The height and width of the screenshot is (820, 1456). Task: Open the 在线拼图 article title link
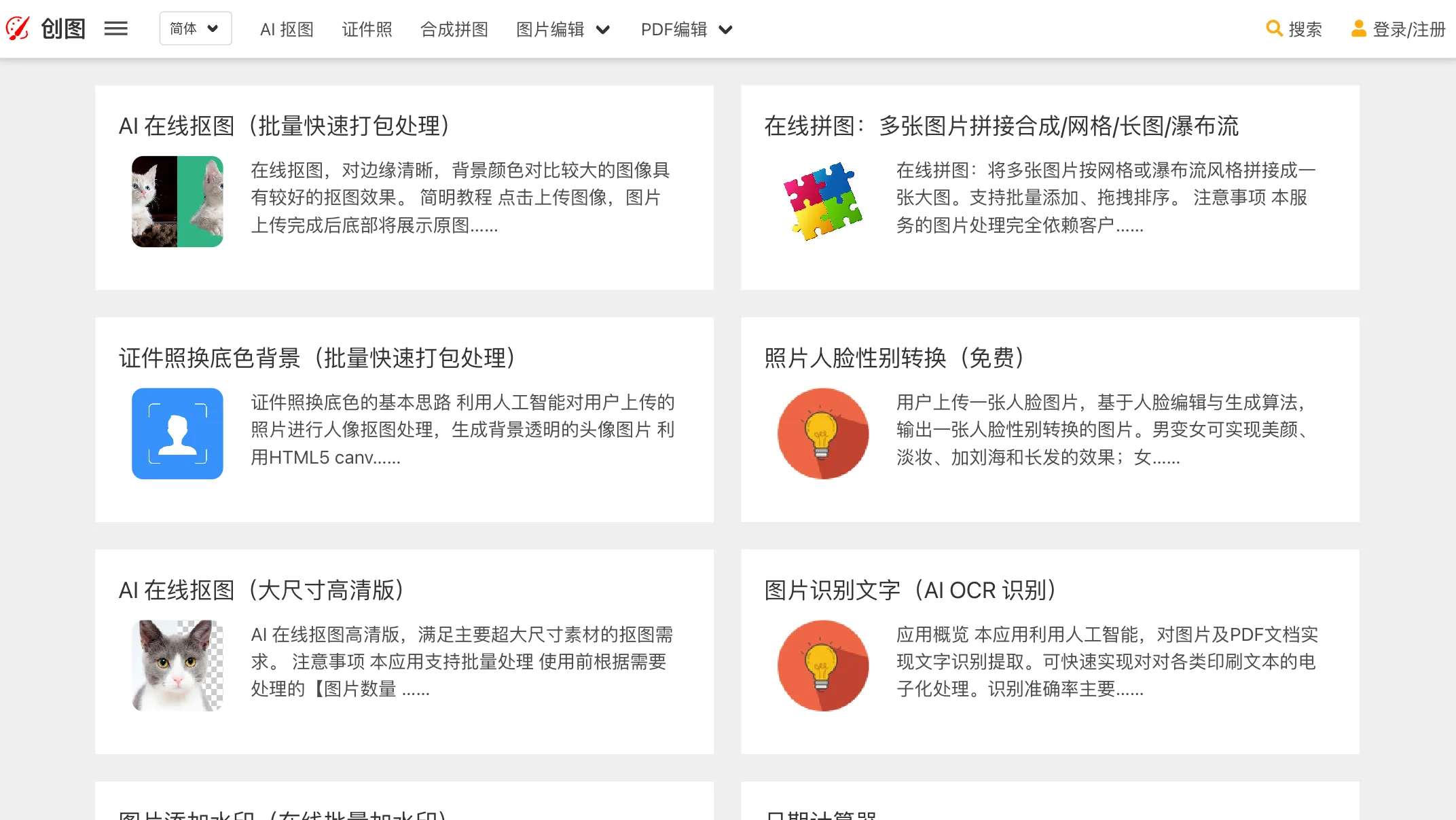[x=1002, y=125]
